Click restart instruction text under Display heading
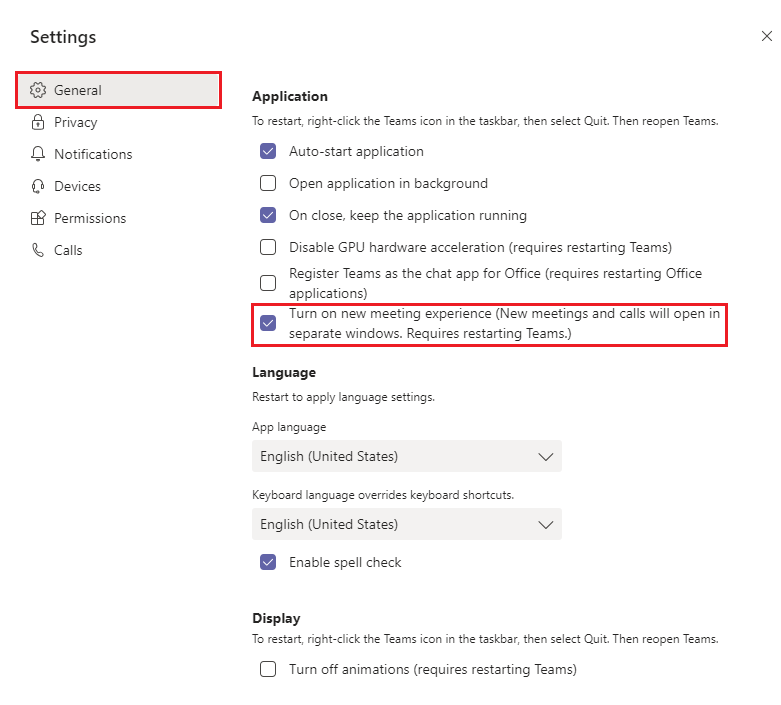This screenshot has width=781, height=705. 485,639
